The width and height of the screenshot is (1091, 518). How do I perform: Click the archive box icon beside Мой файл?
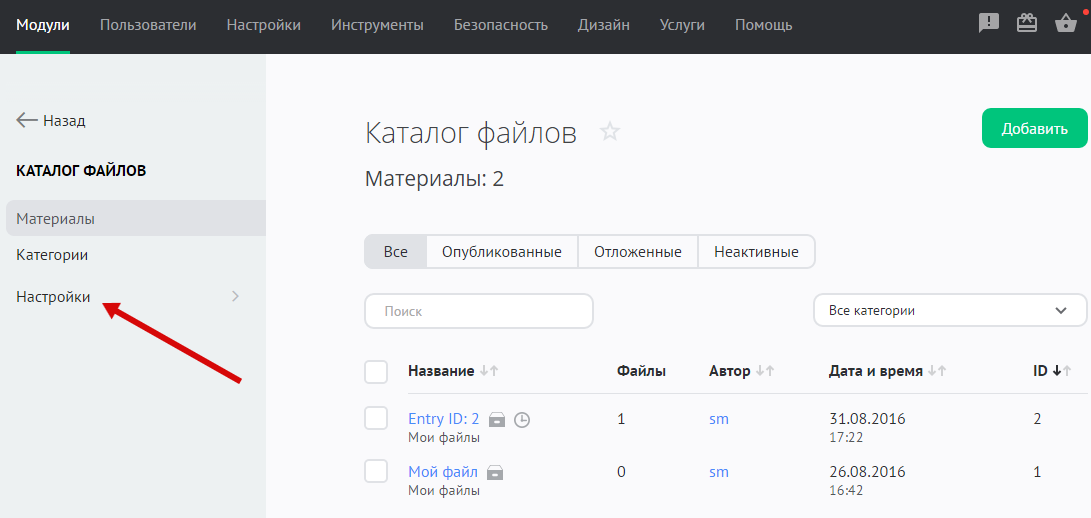pos(494,472)
